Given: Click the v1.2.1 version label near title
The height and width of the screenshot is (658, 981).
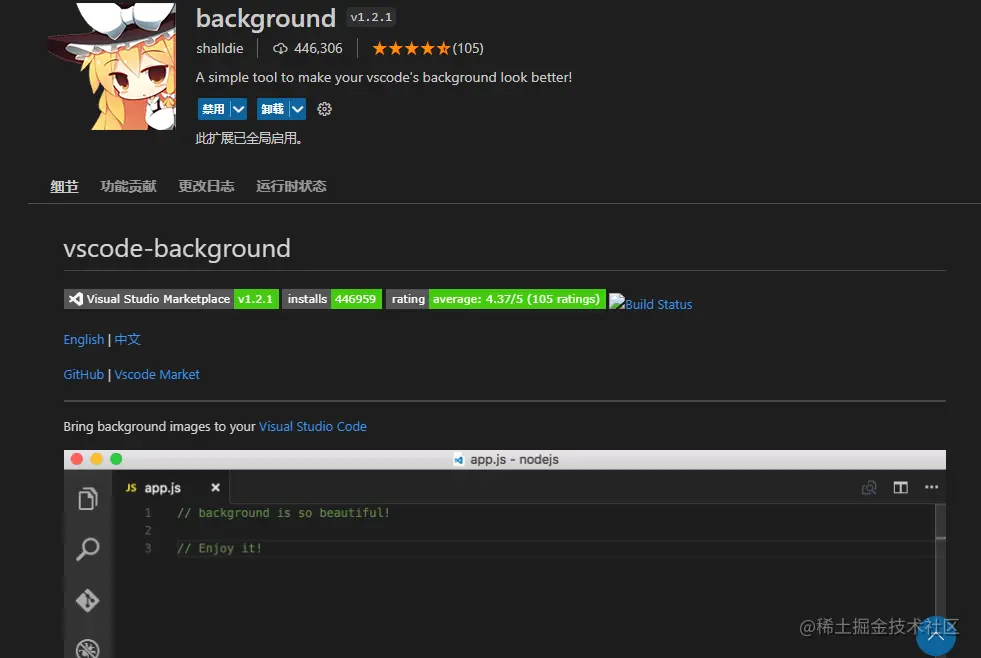Looking at the screenshot, I should 371,18.
